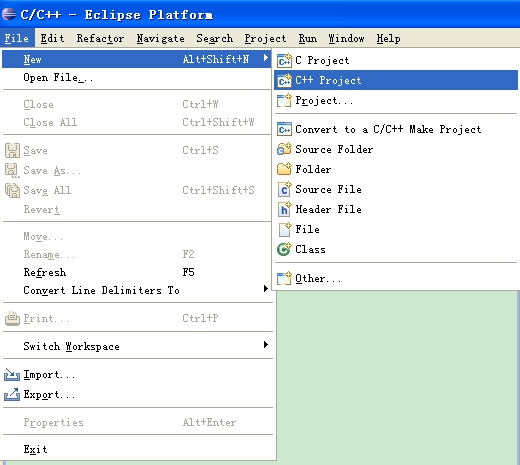Choose Project... in New submenu
The image size is (520, 465).
tap(396, 100)
